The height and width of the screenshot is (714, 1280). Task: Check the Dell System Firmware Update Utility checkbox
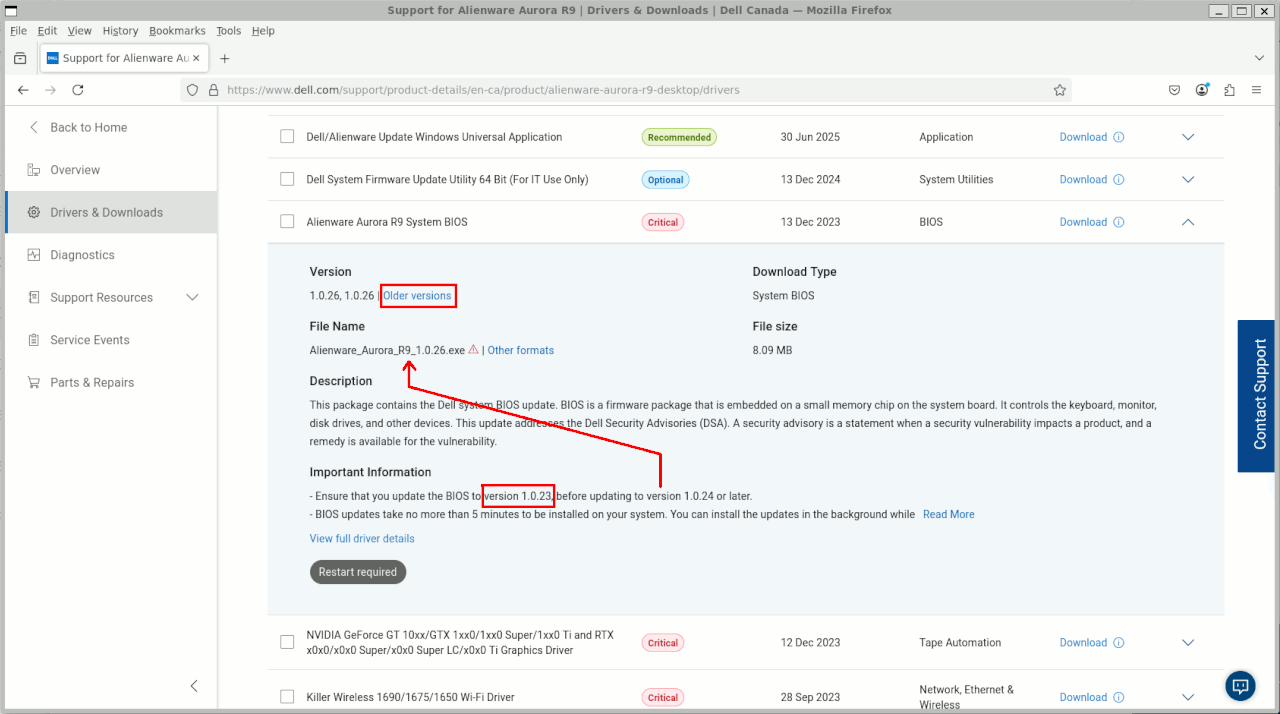287,179
